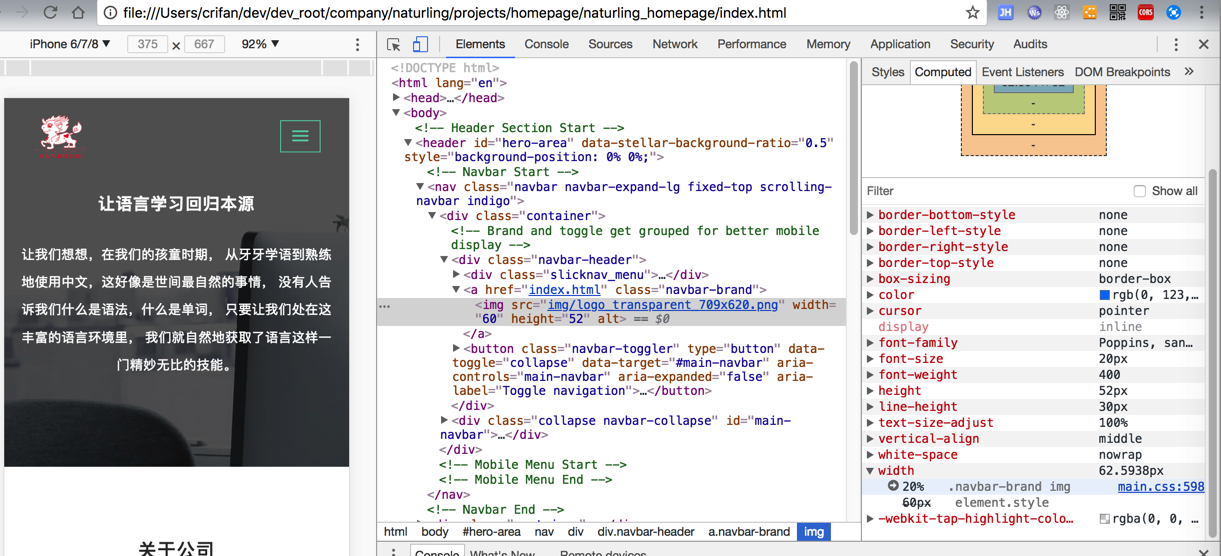Expand the border-bottom-style computed property
1221x556 pixels.
871,215
